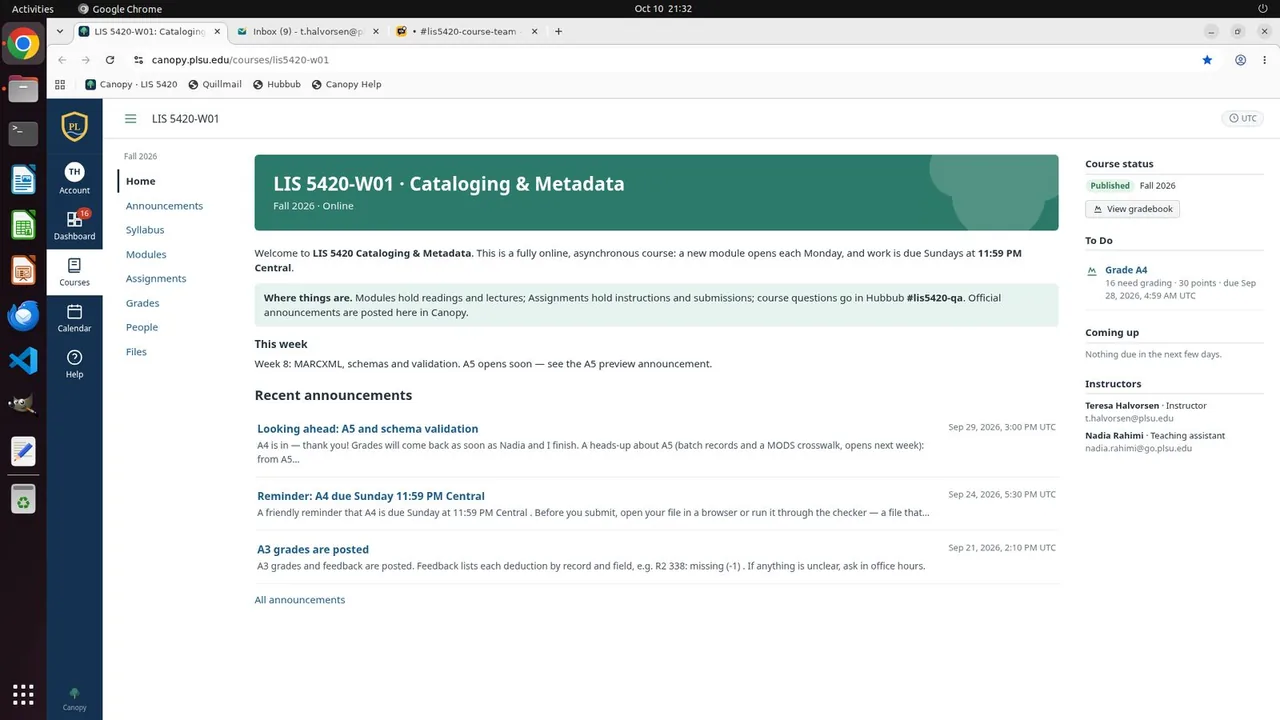Screen dimensions: 1280x720
Task: Show Applications grid in the dock
Action: [23, 694]
